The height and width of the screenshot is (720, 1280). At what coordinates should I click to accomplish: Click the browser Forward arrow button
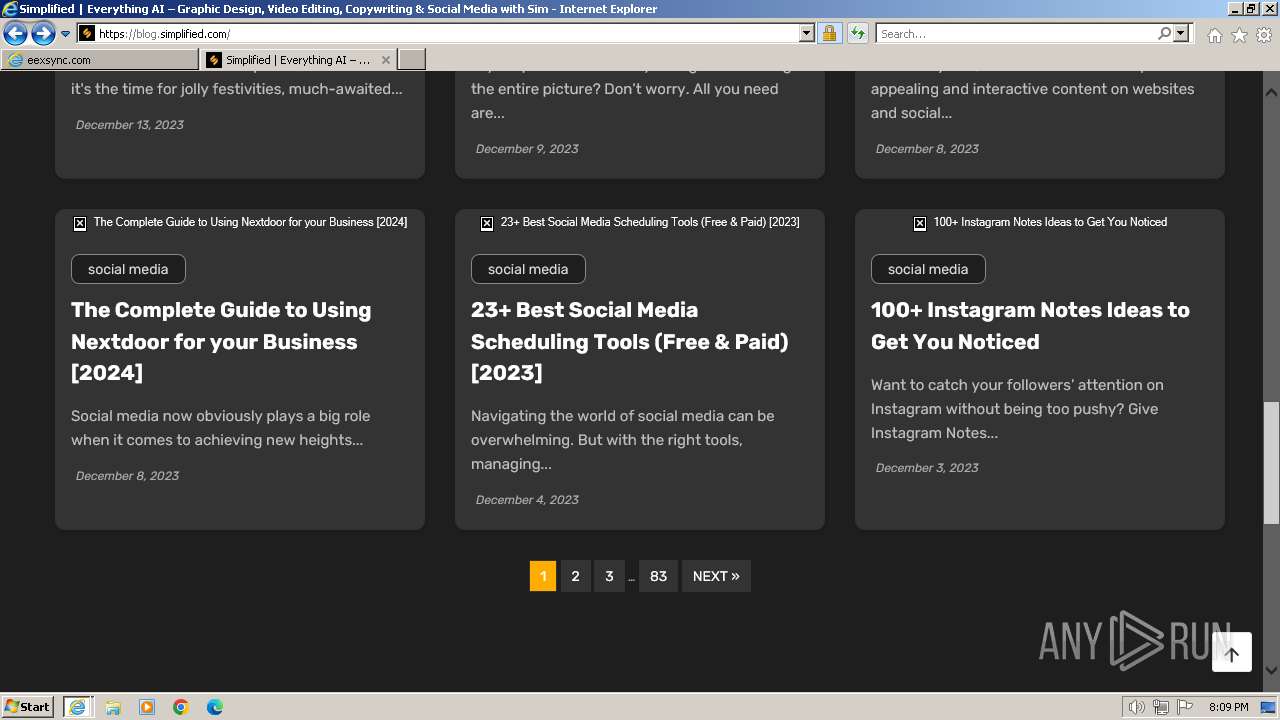click(x=43, y=34)
